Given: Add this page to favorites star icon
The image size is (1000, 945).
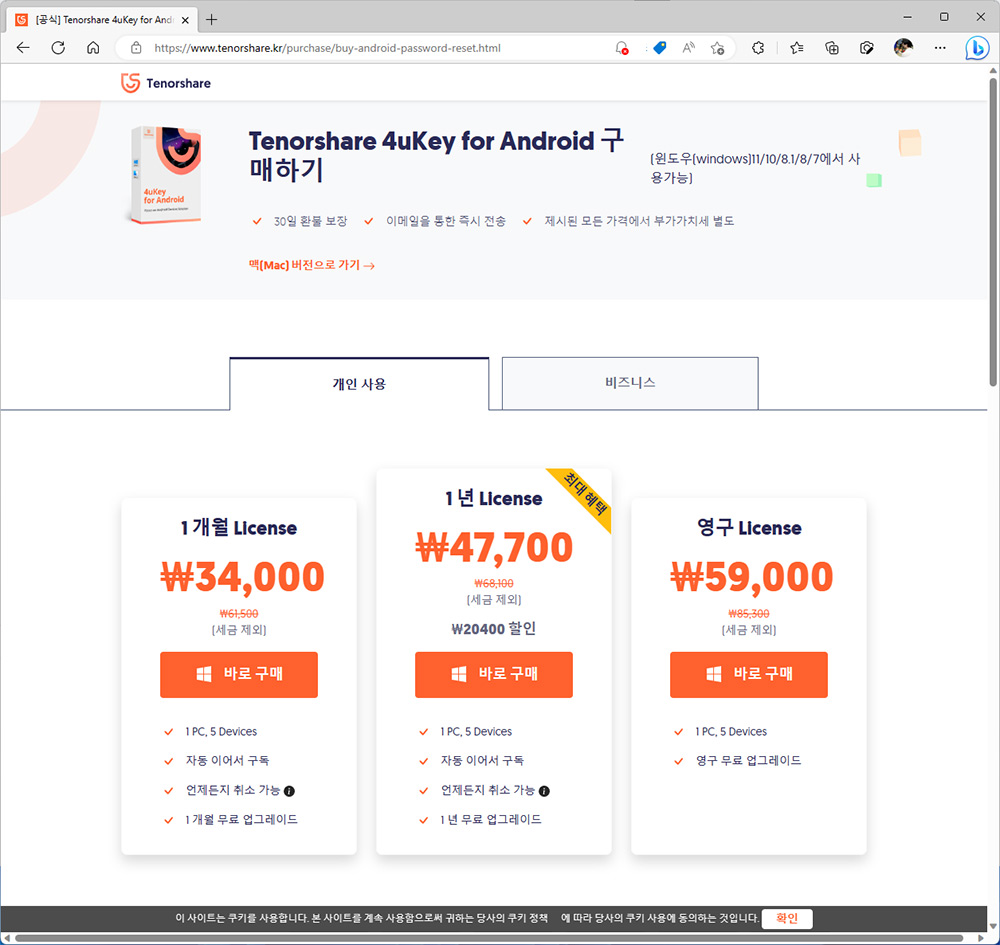Looking at the screenshot, I should (x=718, y=48).
